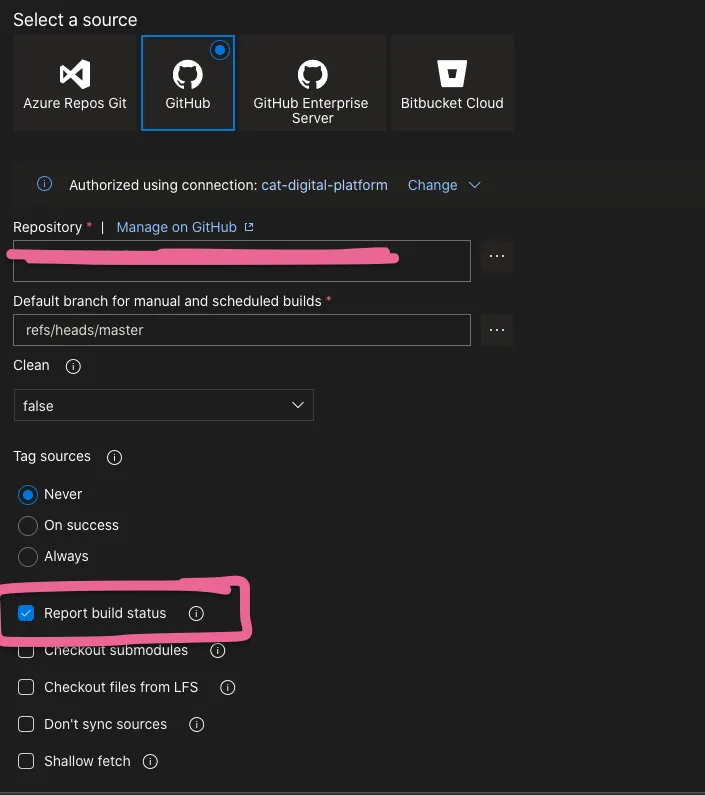
Task: Click the info icon beside Clean
Action: pos(73,367)
